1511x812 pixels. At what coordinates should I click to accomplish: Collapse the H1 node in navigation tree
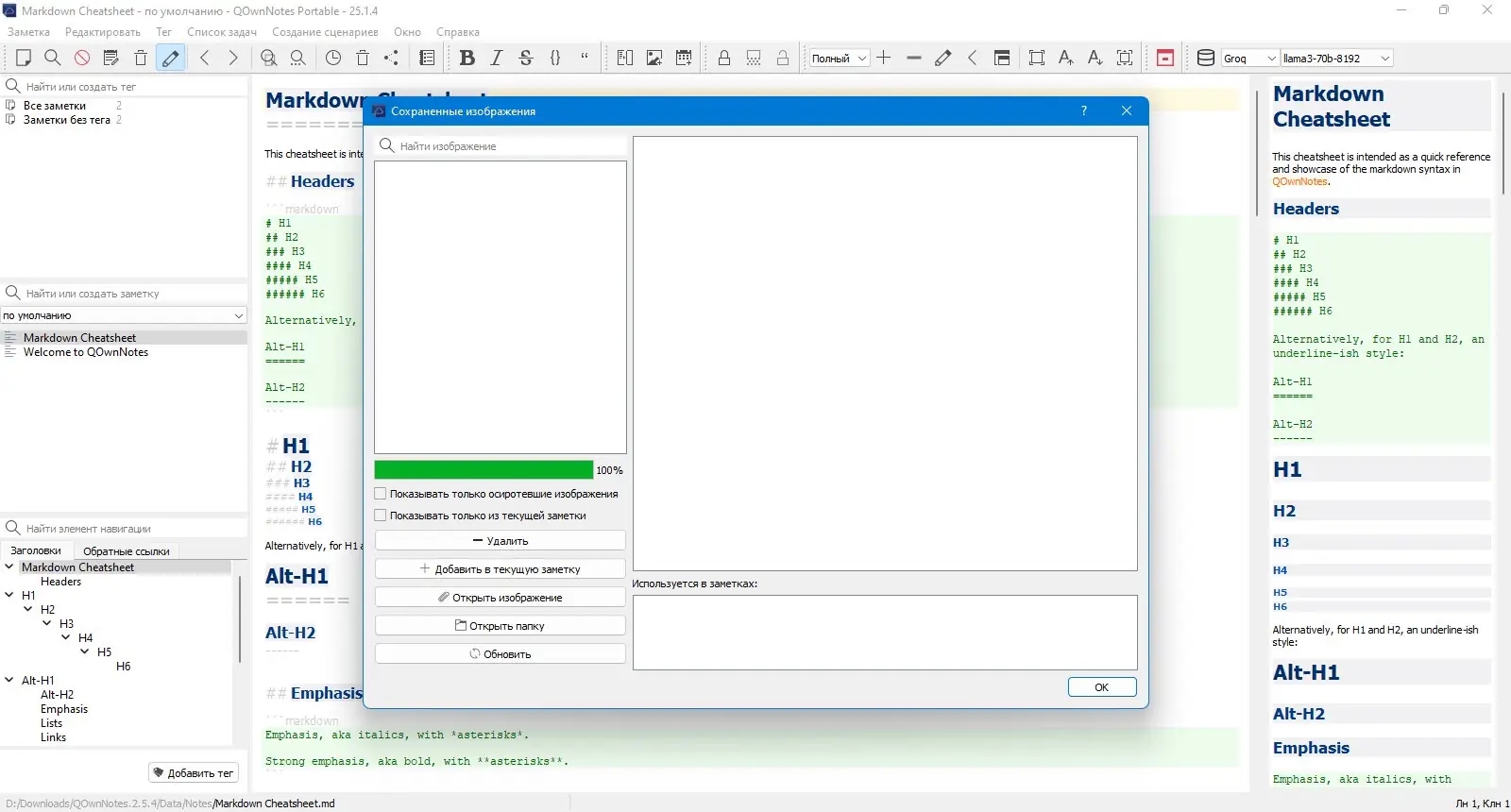(9, 595)
